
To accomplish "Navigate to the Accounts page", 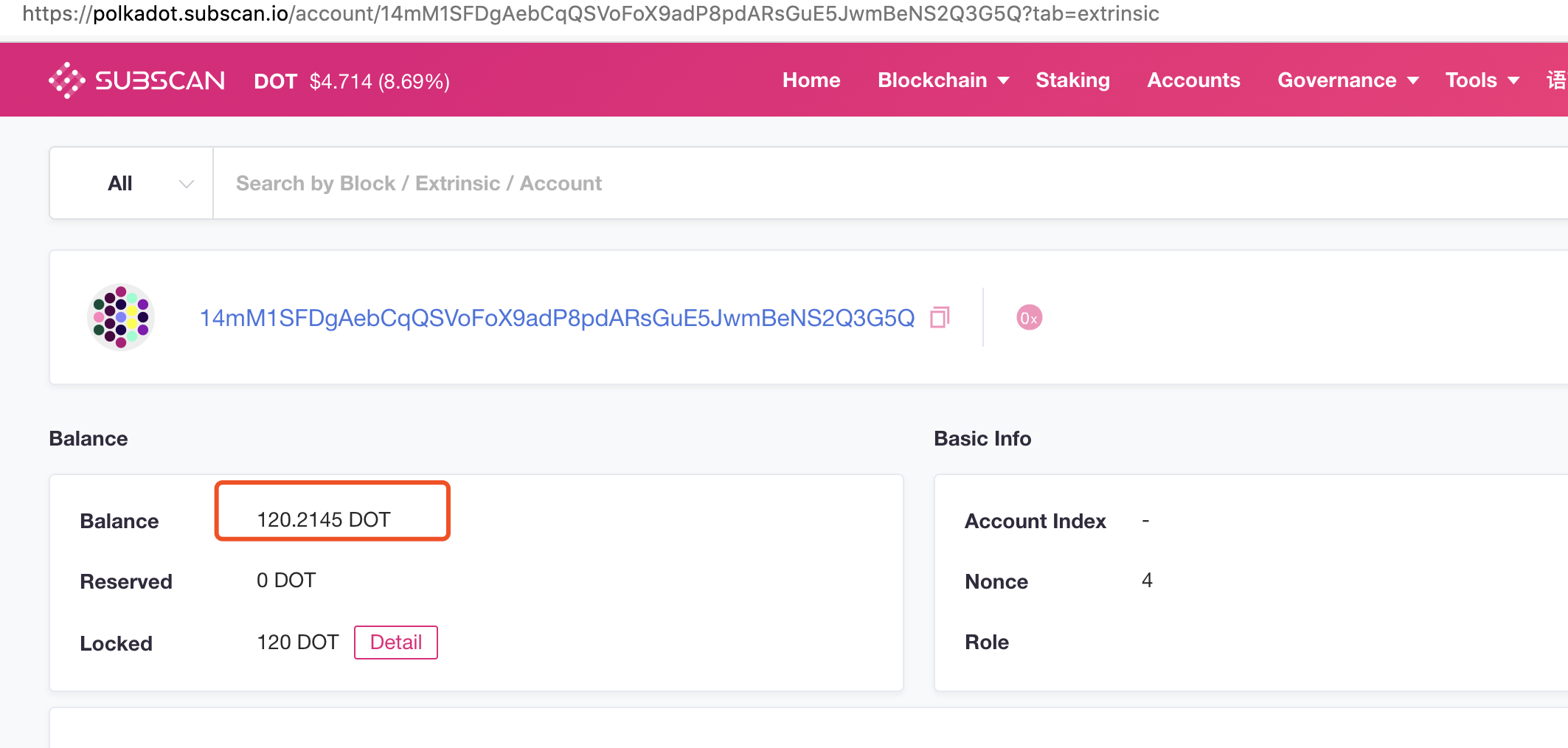I will click(x=1193, y=80).
